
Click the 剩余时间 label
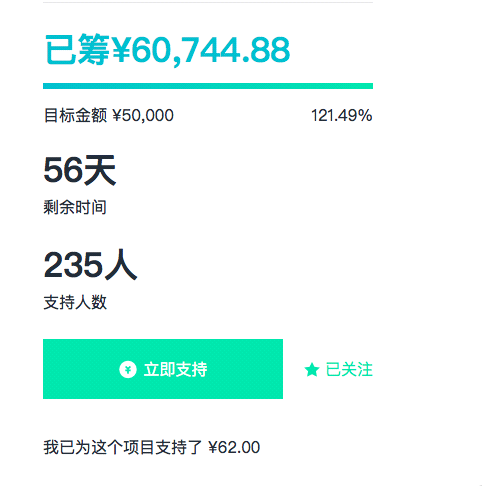pyautogui.click(x=75, y=207)
